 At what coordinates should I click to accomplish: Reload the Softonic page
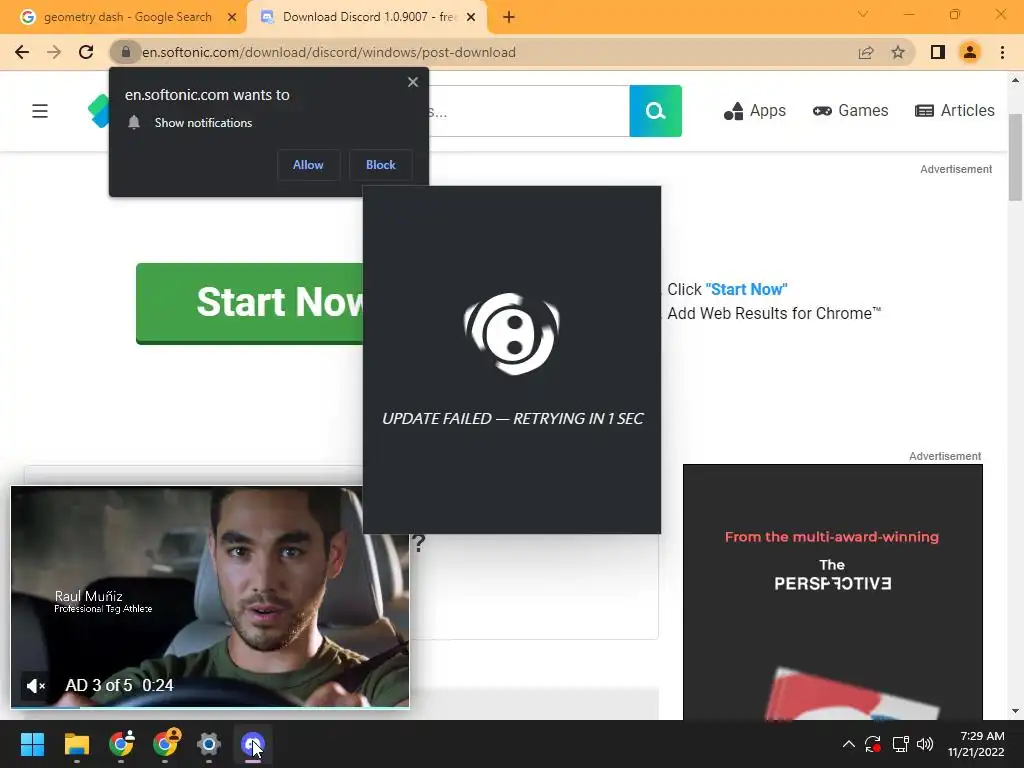(x=86, y=52)
